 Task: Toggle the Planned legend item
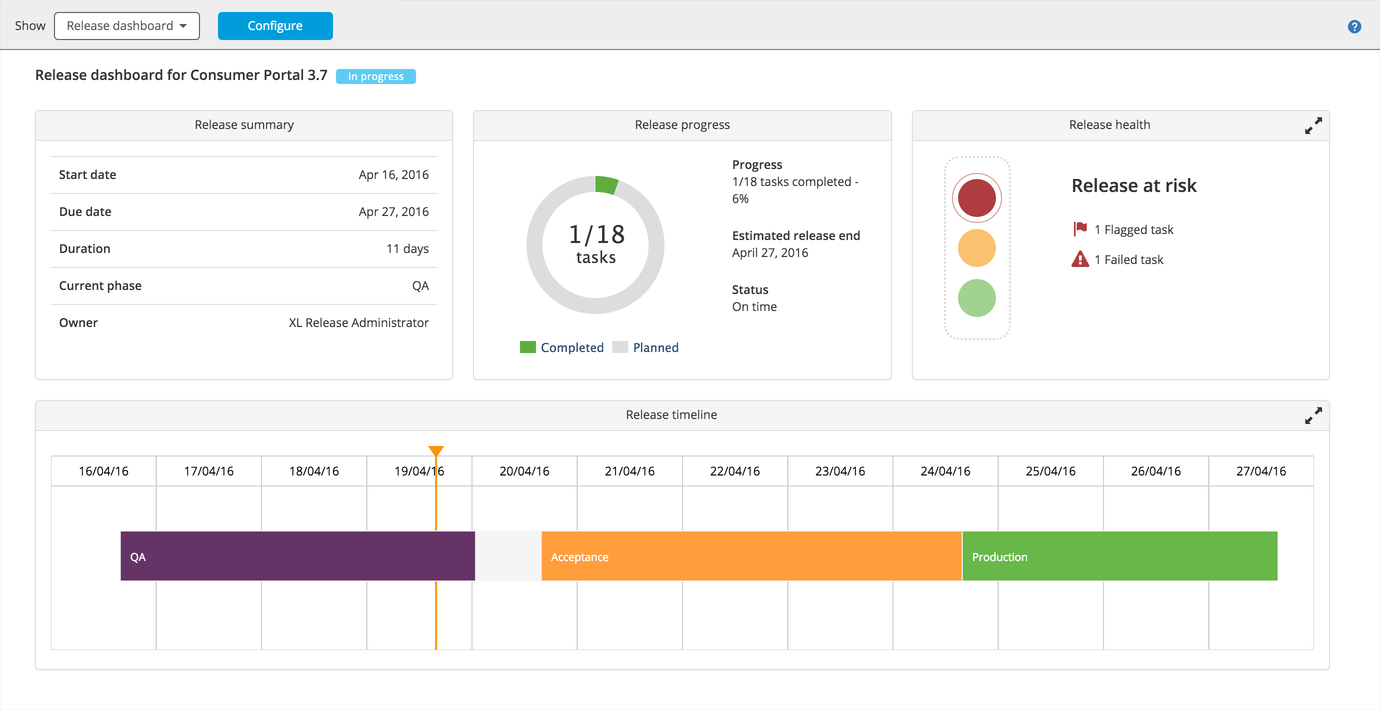coord(646,348)
